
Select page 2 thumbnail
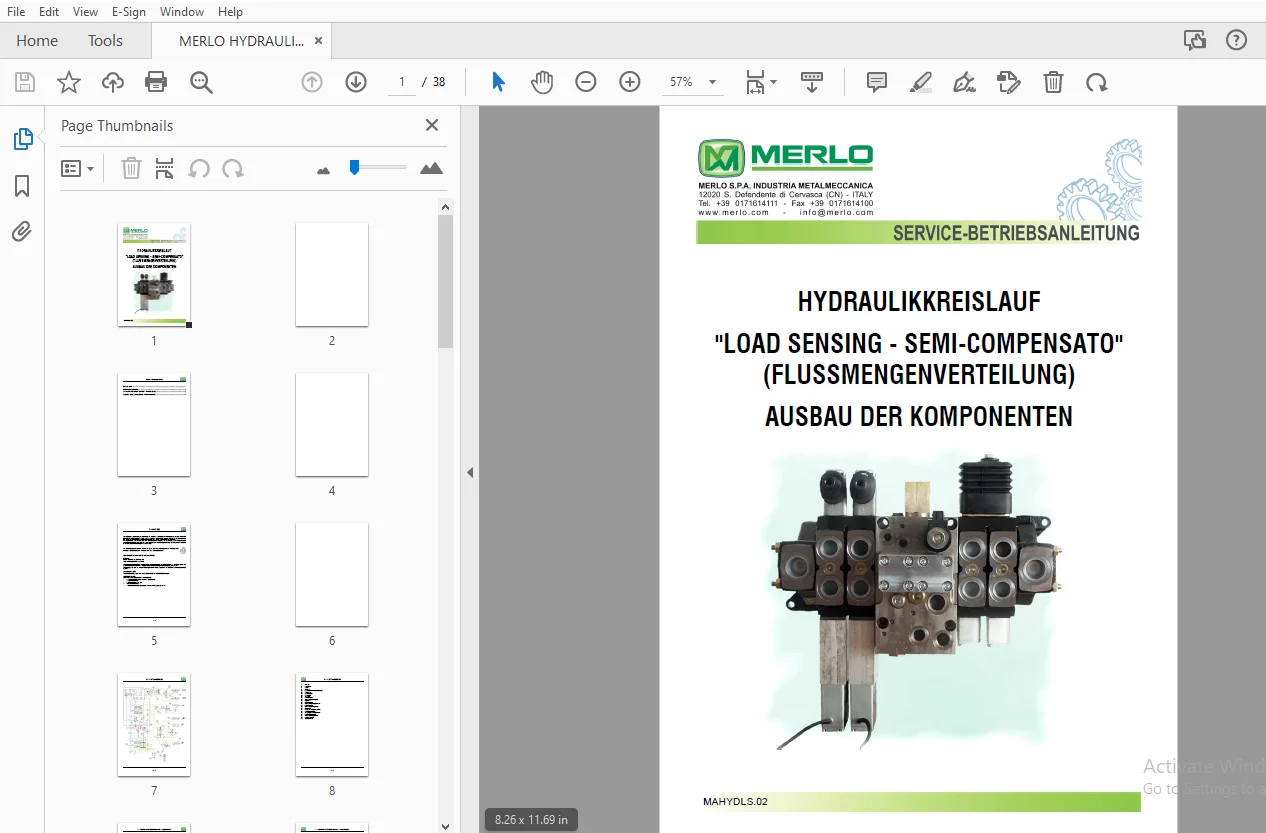[332, 274]
